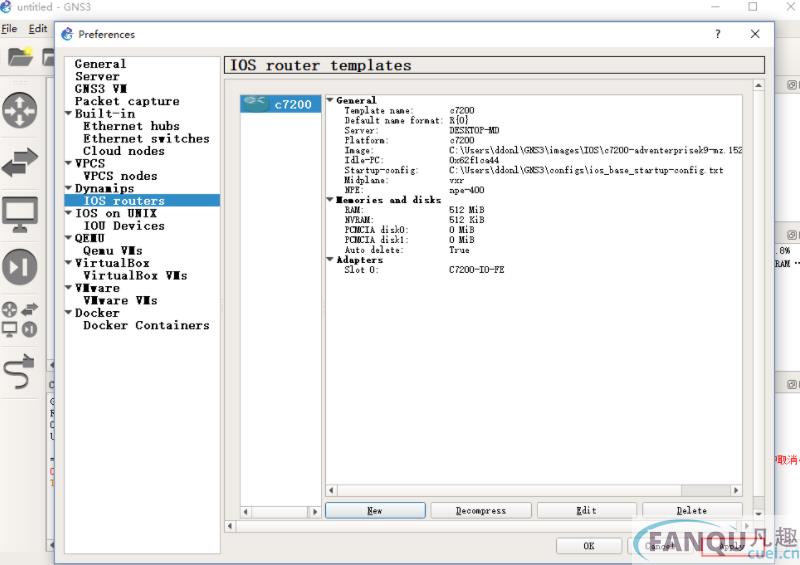Open the routers device category icon
Image resolution: width=800 pixels, height=565 pixels.
(x=20, y=110)
